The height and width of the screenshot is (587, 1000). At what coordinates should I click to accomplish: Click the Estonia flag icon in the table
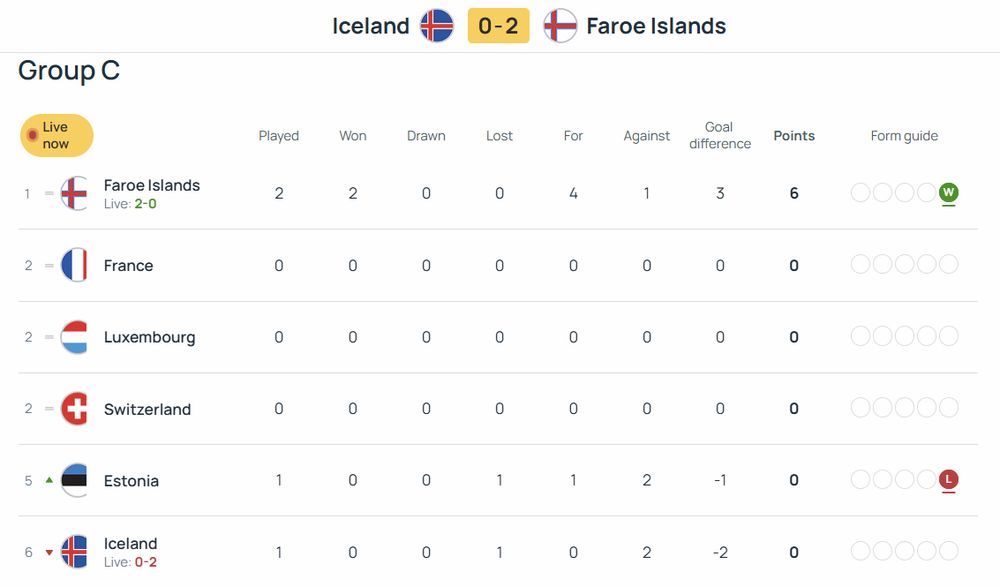click(75, 481)
